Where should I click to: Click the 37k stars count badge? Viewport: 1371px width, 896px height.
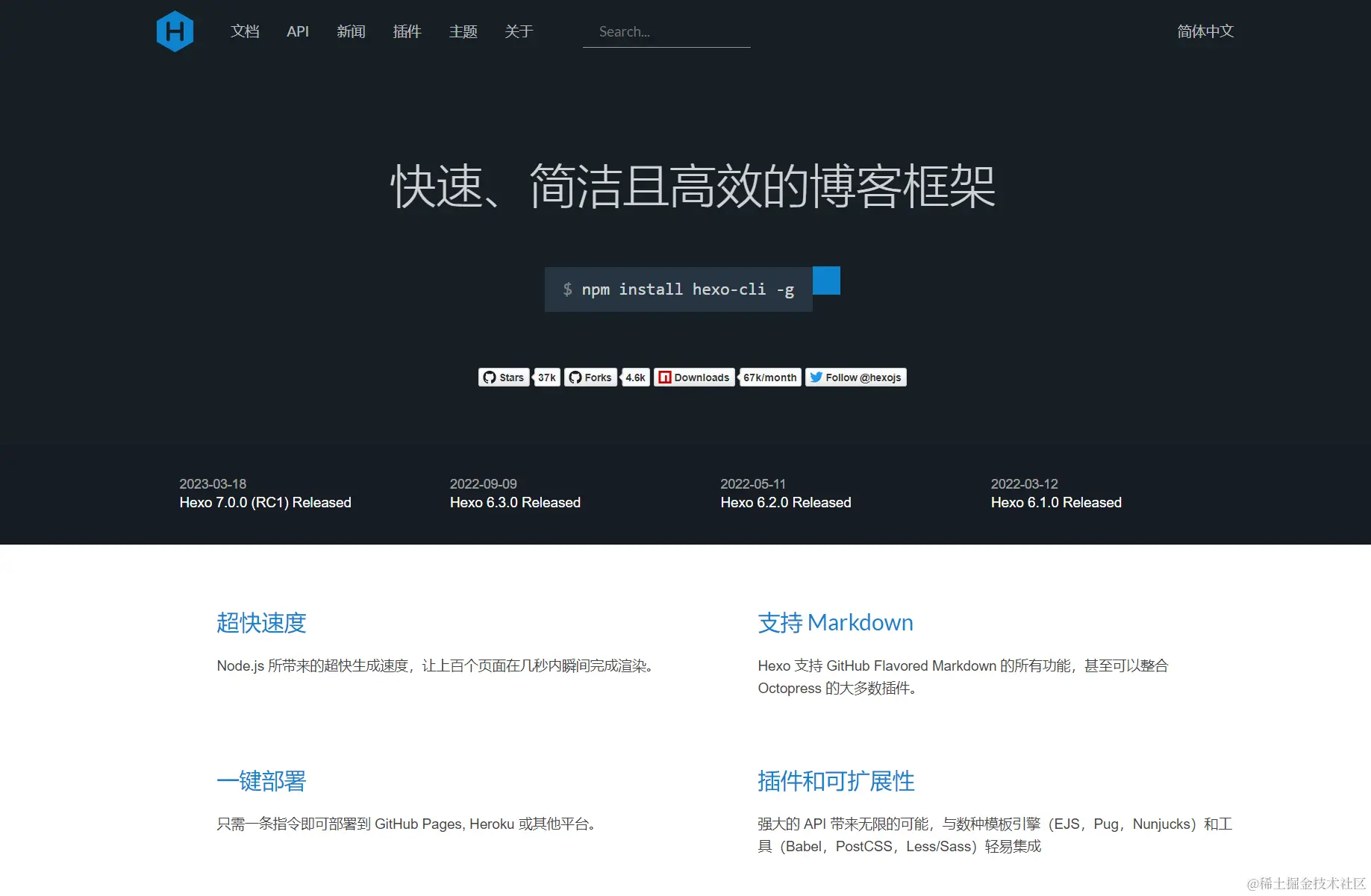[546, 377]
